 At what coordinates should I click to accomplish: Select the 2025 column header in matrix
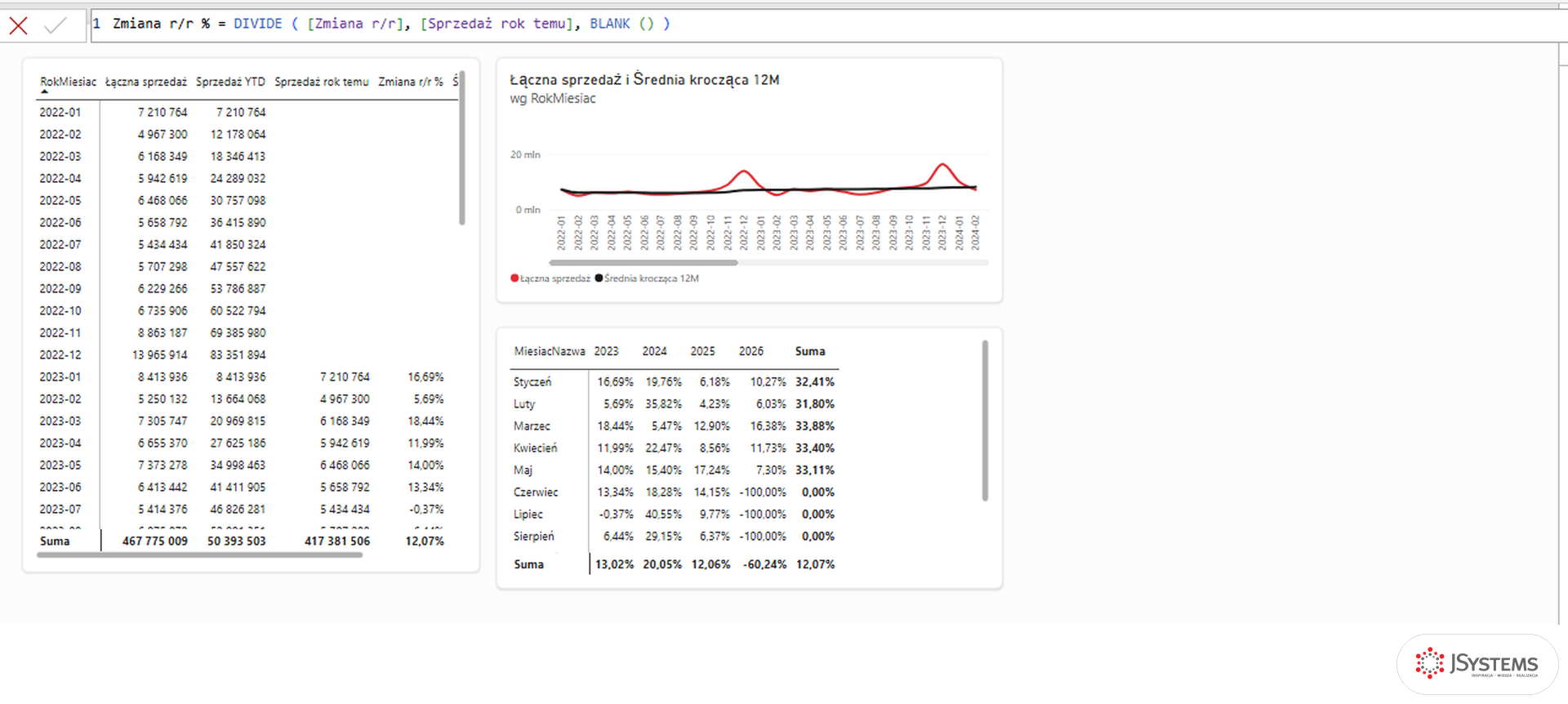[702, 351]
